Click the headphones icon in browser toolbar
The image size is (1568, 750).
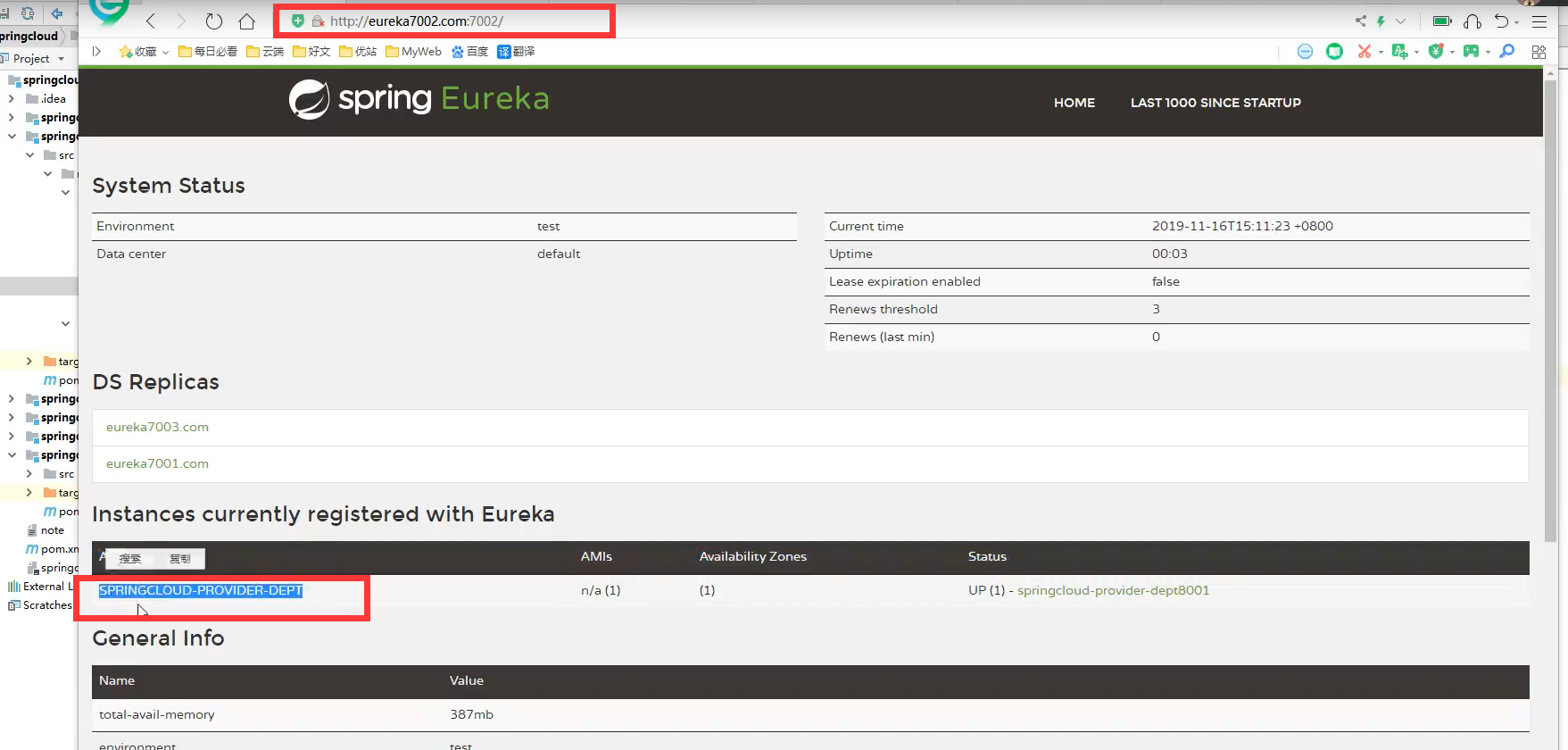click(1473, 21)
